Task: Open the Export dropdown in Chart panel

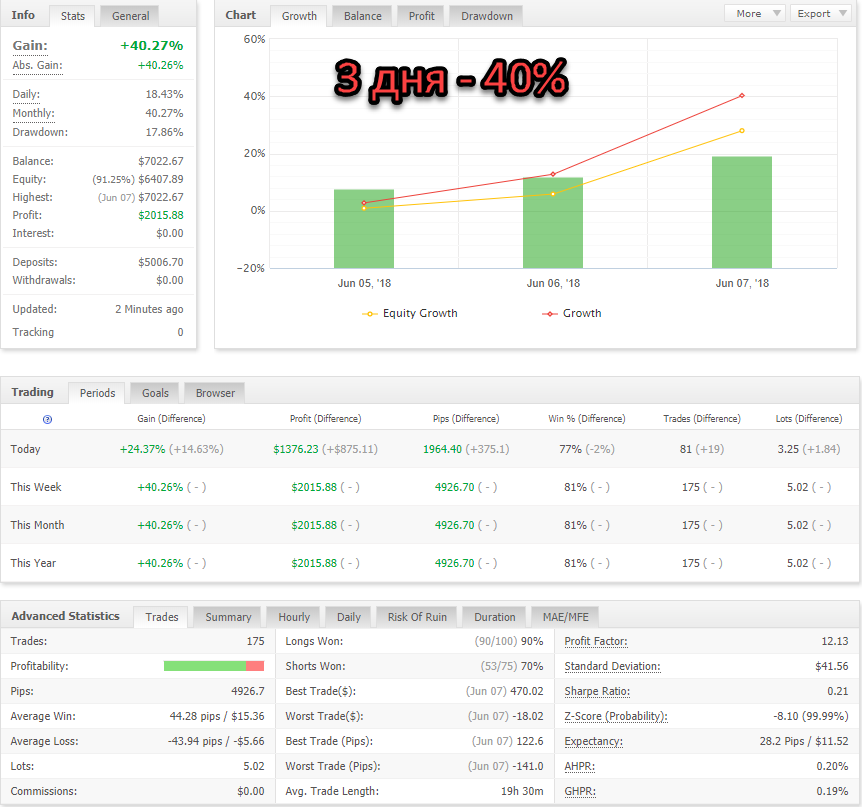Action: pos(821,14)
